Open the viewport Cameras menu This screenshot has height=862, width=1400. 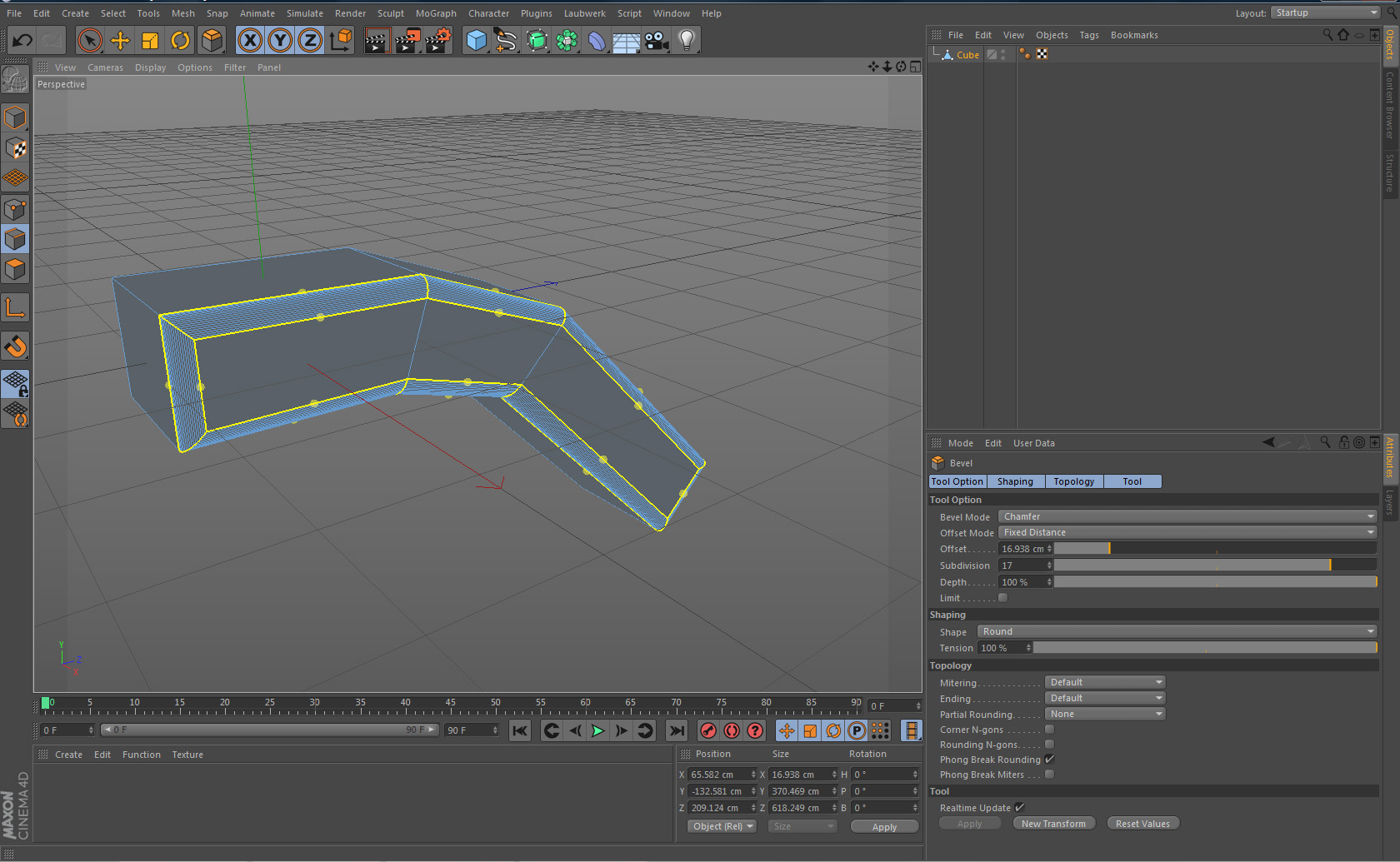[x=105, y=67]
